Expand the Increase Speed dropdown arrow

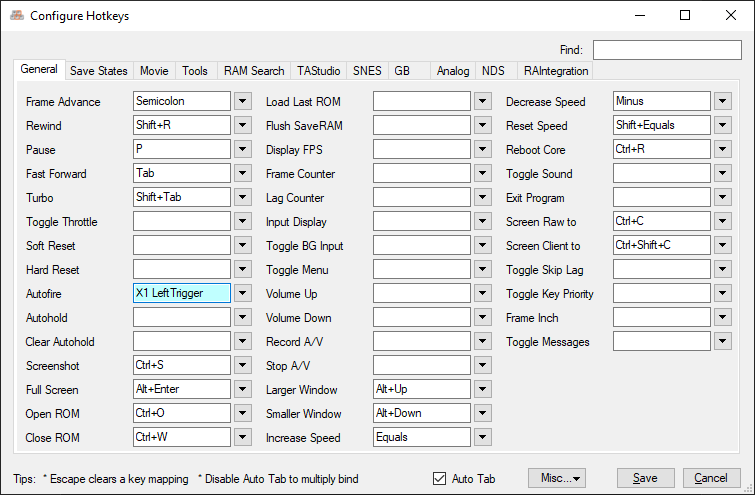pos(482,437)
